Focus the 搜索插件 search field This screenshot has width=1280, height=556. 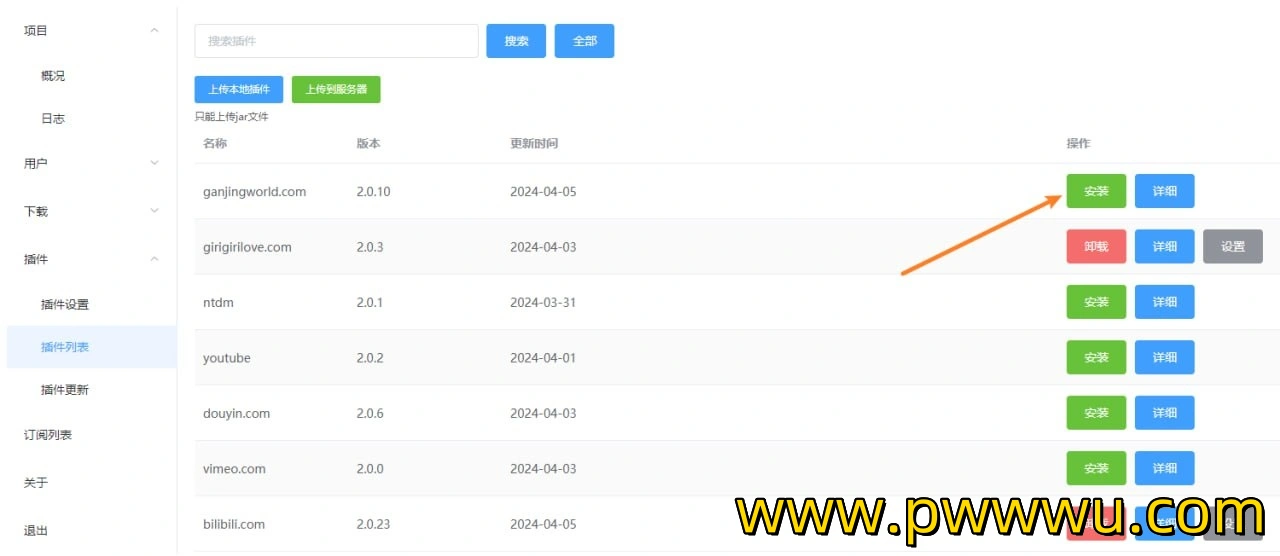coord(336,41)
